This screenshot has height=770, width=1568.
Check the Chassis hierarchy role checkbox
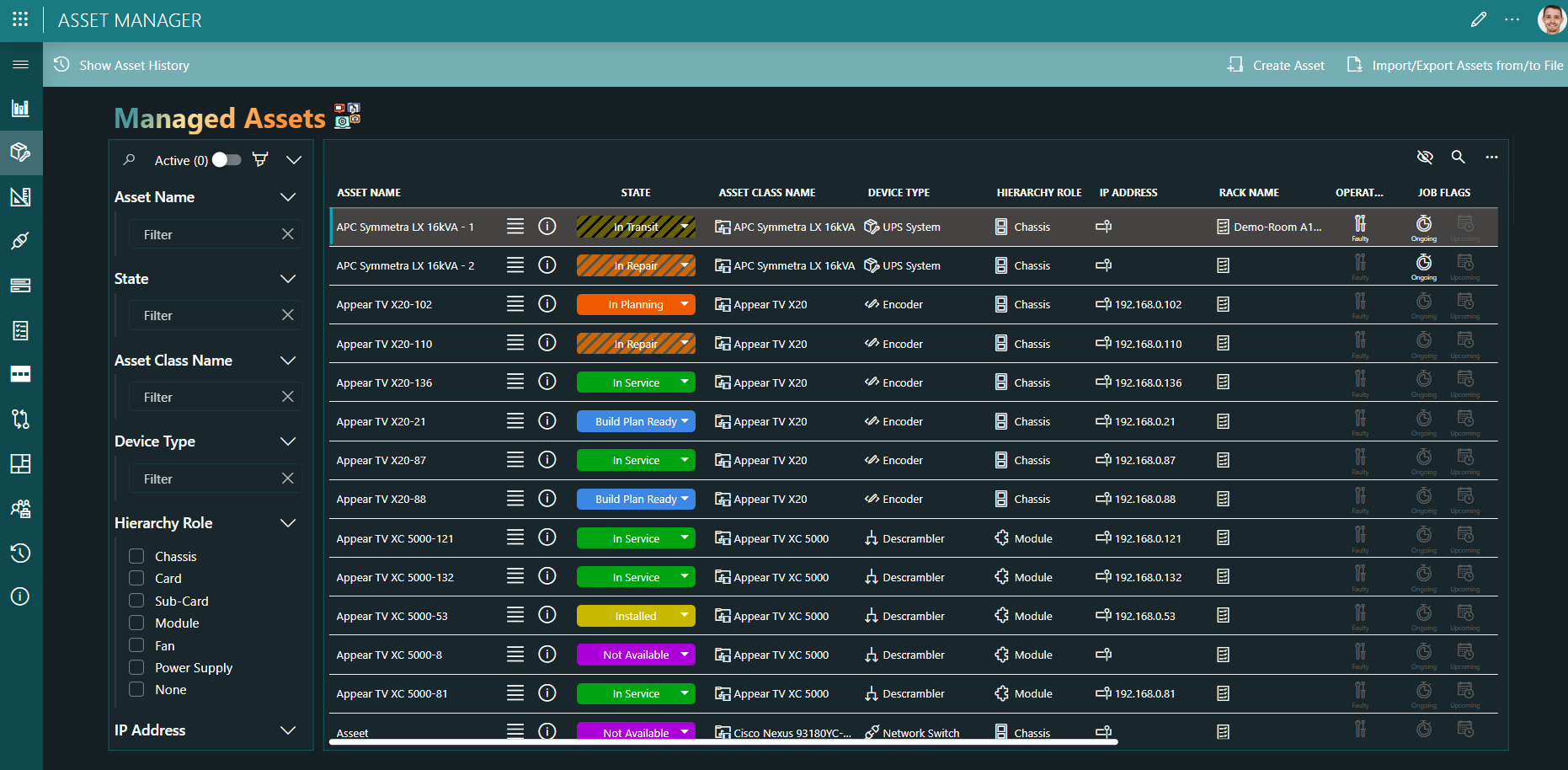point(136,556)
